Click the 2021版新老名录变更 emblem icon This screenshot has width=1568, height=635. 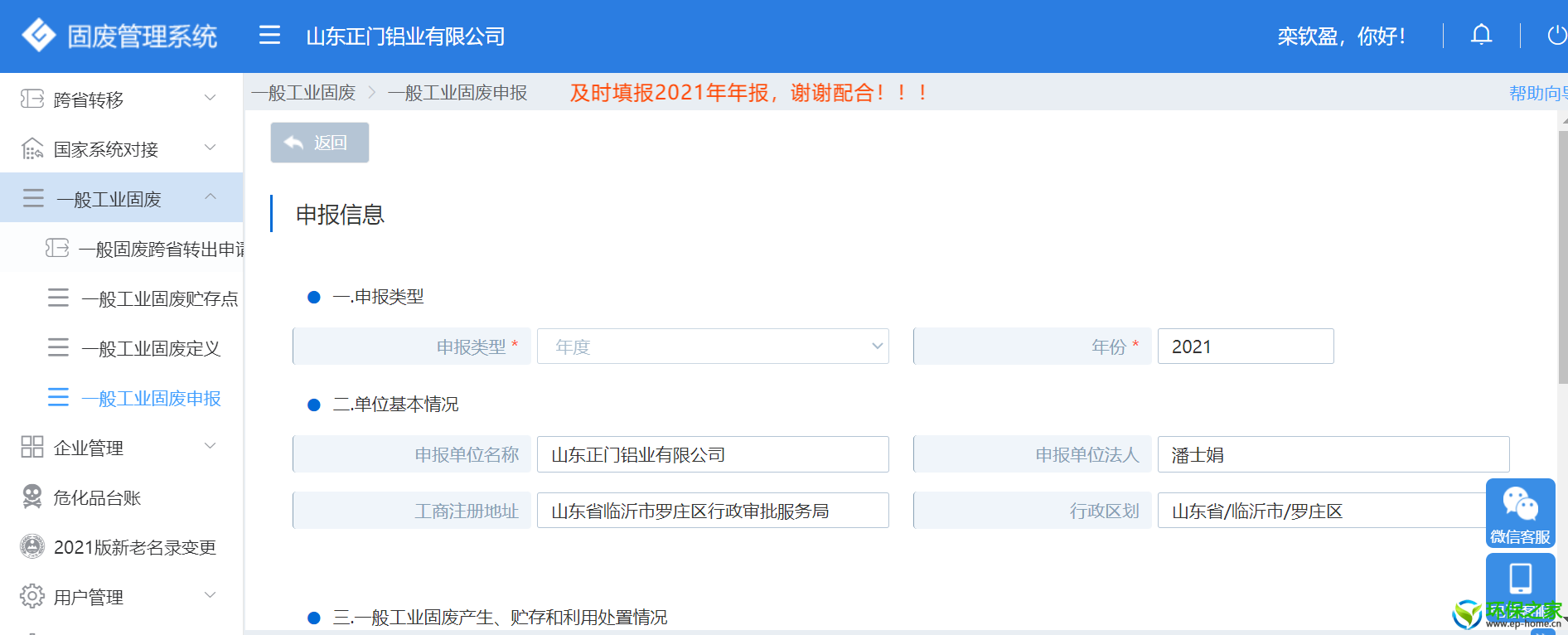pos(32,546)
